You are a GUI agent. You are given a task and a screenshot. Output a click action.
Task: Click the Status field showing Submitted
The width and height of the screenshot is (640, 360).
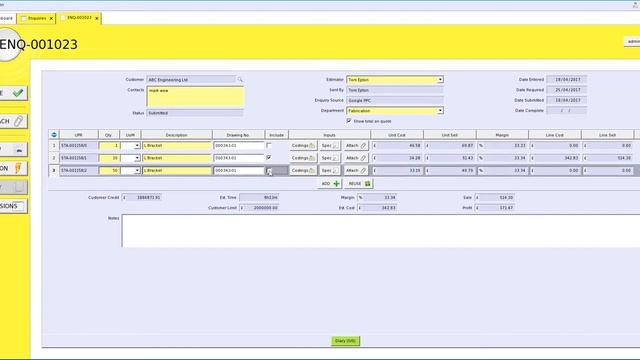pos(195,113)
